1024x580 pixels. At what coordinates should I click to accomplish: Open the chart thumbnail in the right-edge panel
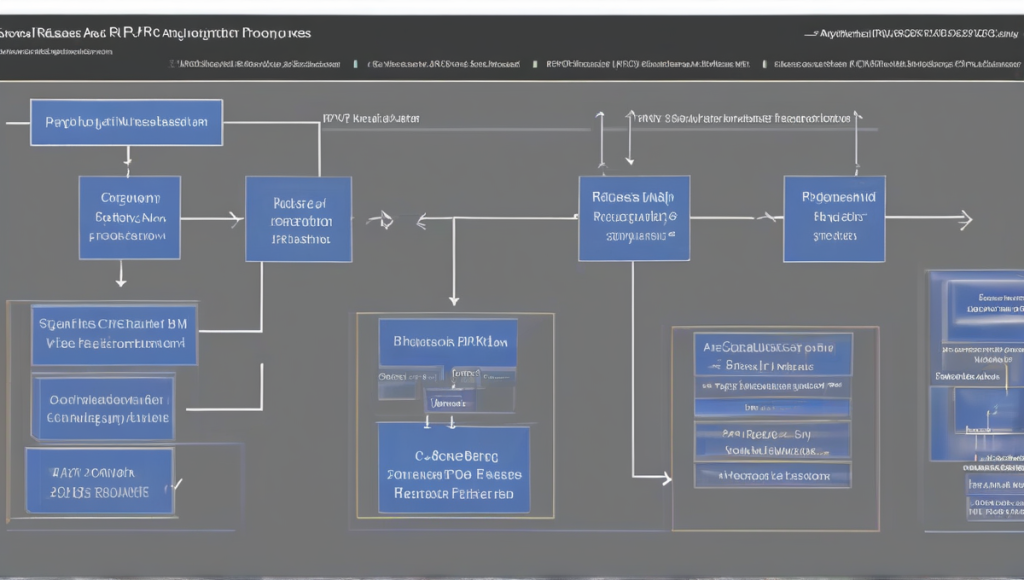(987, 409)
